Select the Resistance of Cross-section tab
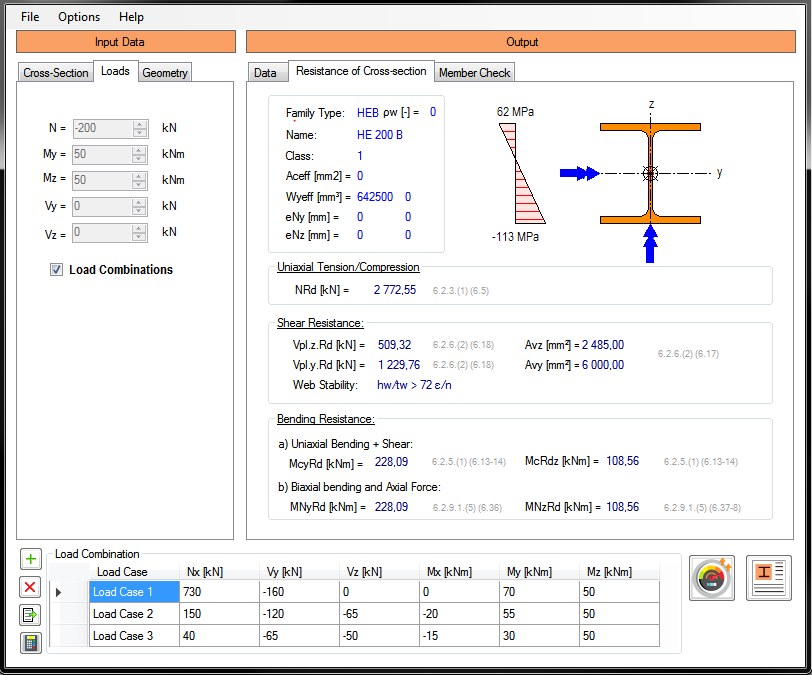 (361, 71)
